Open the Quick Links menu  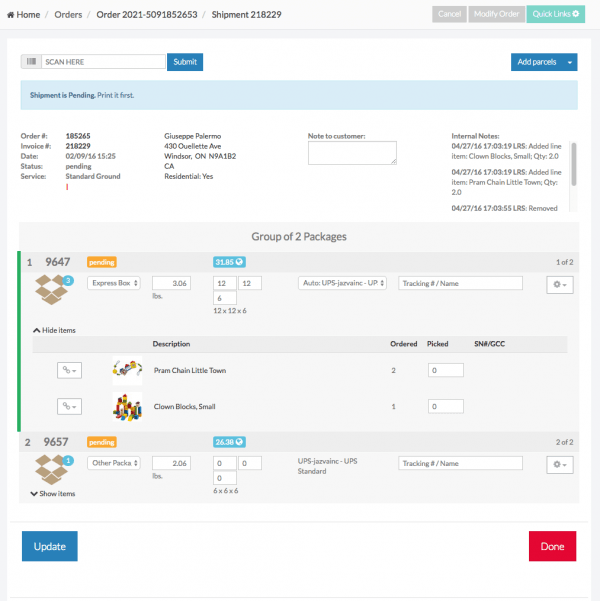[x=556, y=14]
